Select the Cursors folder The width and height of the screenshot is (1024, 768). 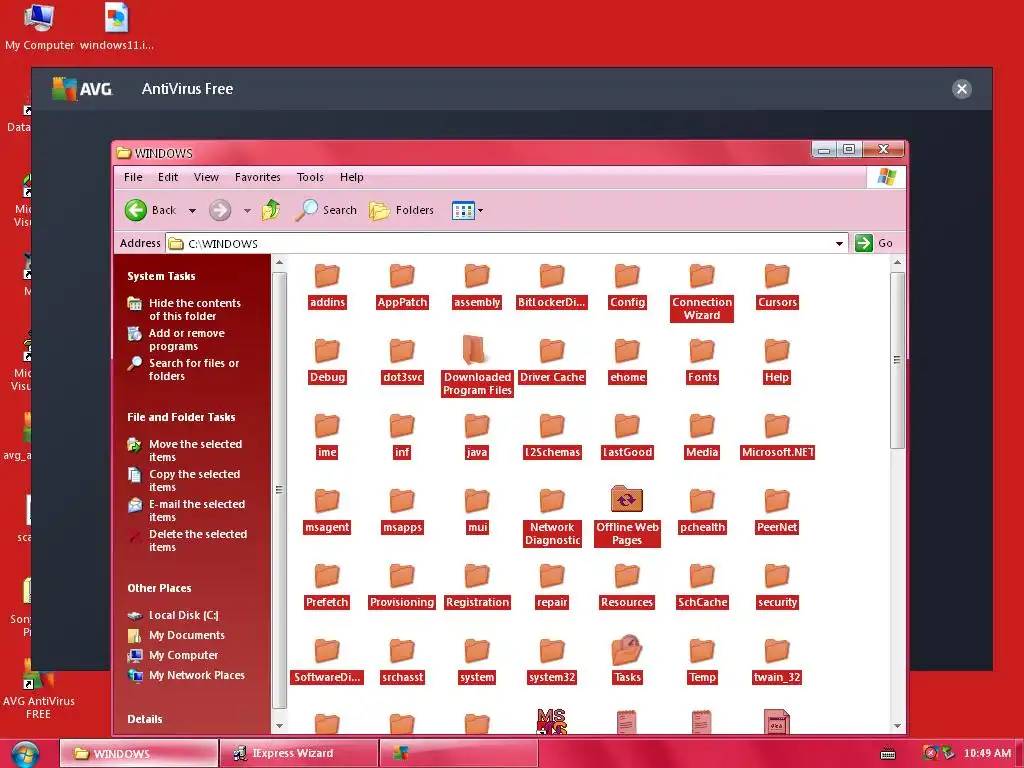click(x=777, y=285)
